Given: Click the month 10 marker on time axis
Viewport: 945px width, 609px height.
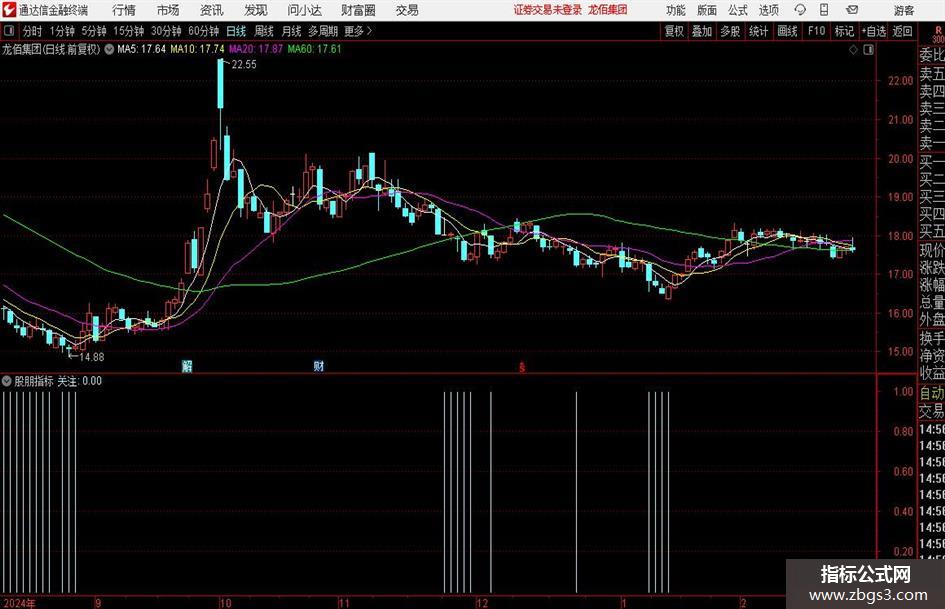Looking at the screenshot, I should pyautogui.click(x=225, y=603).
